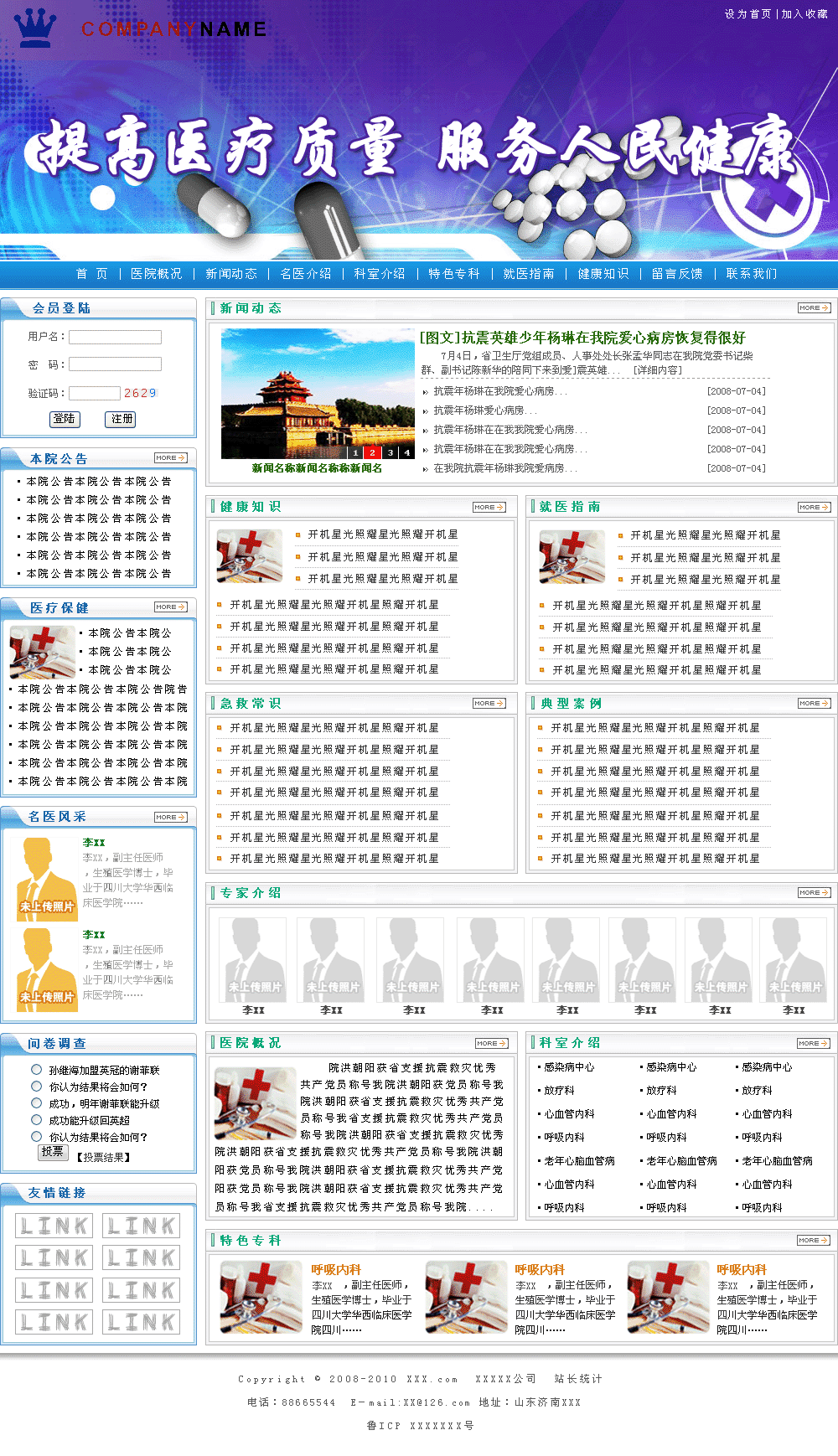
Task: Open MORE in 特色专科 section
Action: 813,1240
